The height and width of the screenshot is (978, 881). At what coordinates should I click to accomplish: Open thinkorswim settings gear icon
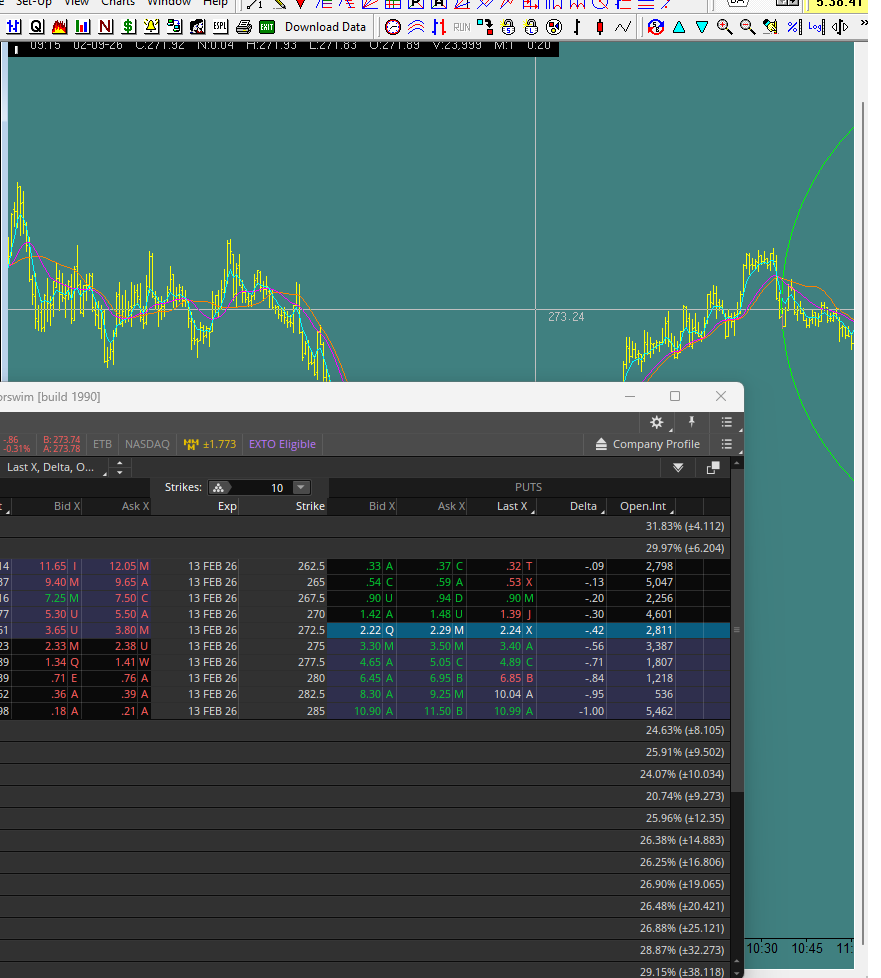coord(657,423)
